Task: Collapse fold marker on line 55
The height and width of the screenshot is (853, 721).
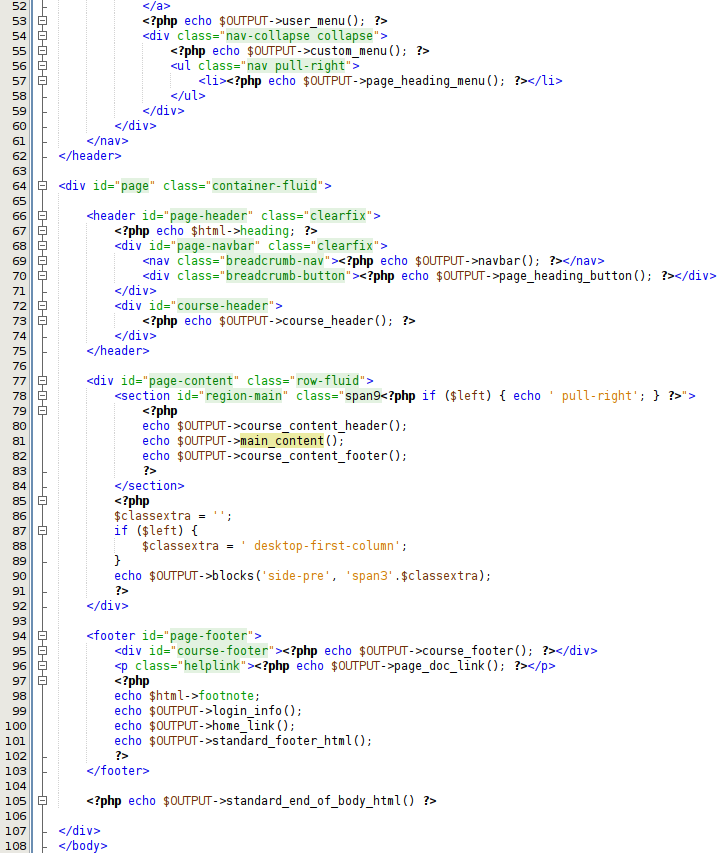Action: coord(42,51)
